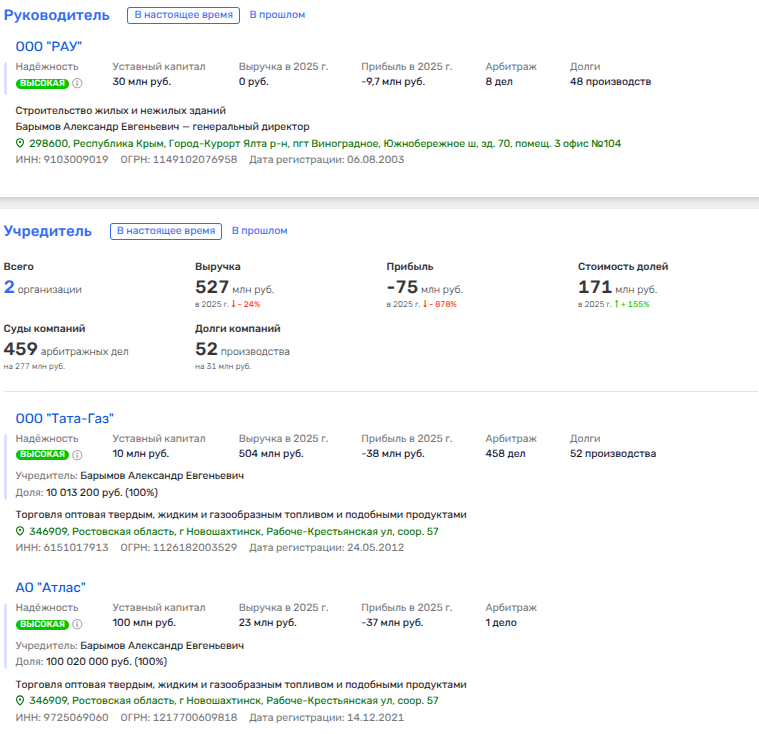Select 'В настоящее время' tab under Руководитель
Viewport: 759px width, 734px height.
pos(183,15)
